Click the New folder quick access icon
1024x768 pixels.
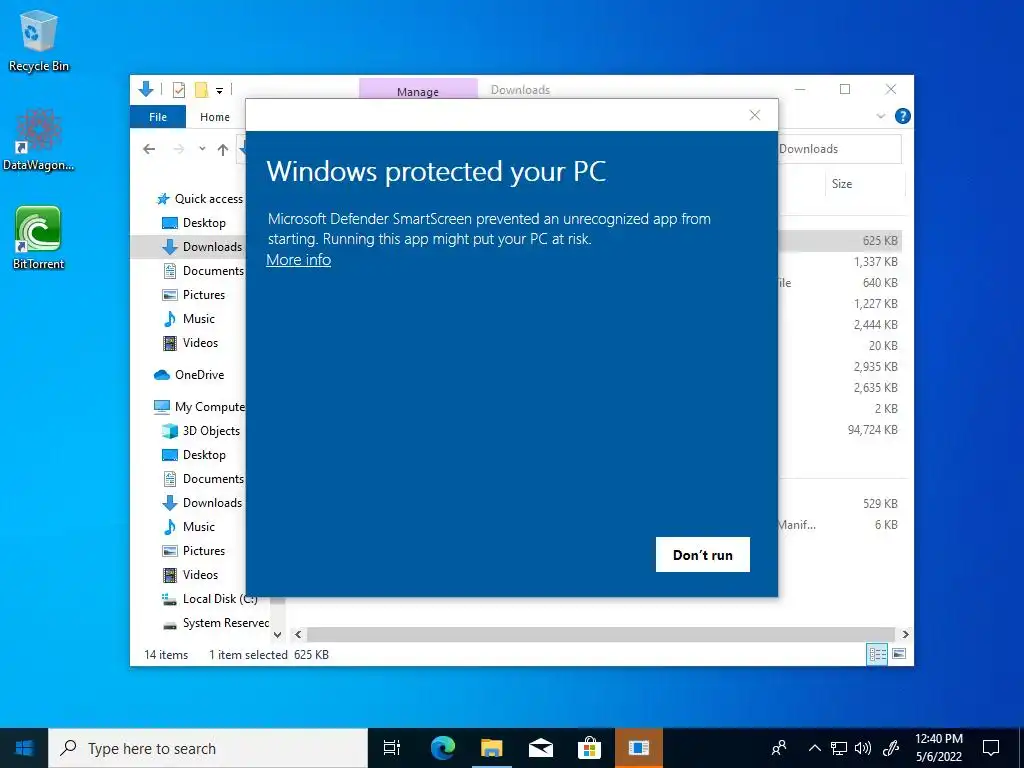pos(202,89)
